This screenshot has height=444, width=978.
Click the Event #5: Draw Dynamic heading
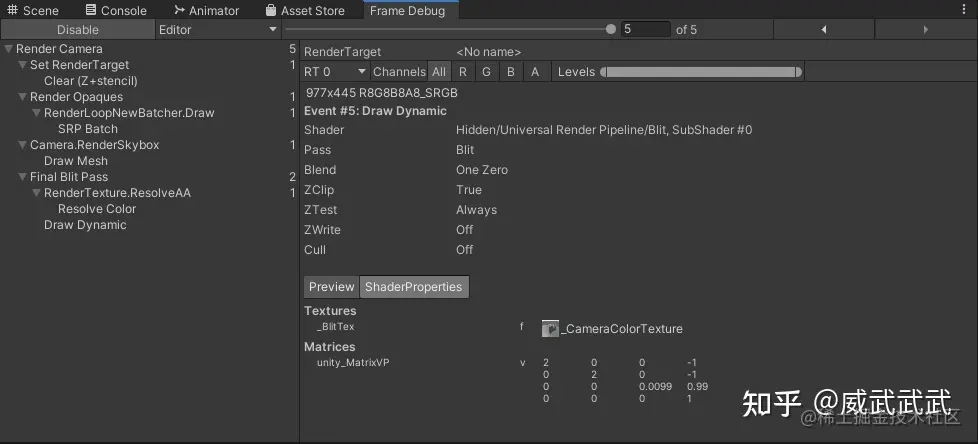pyautogui.click(x=375, y=111)
